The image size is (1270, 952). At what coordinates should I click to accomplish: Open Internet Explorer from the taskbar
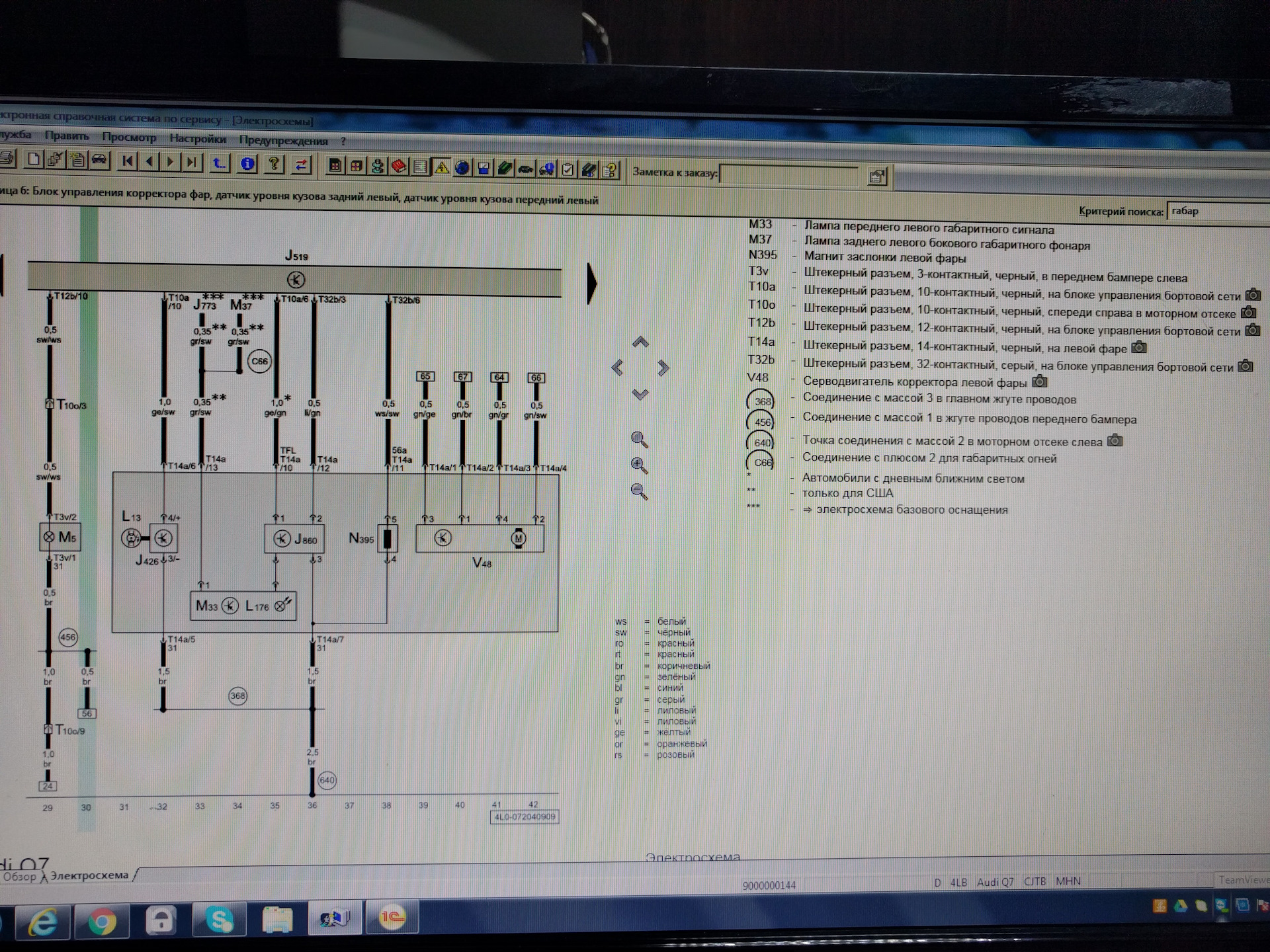[42, 921]
